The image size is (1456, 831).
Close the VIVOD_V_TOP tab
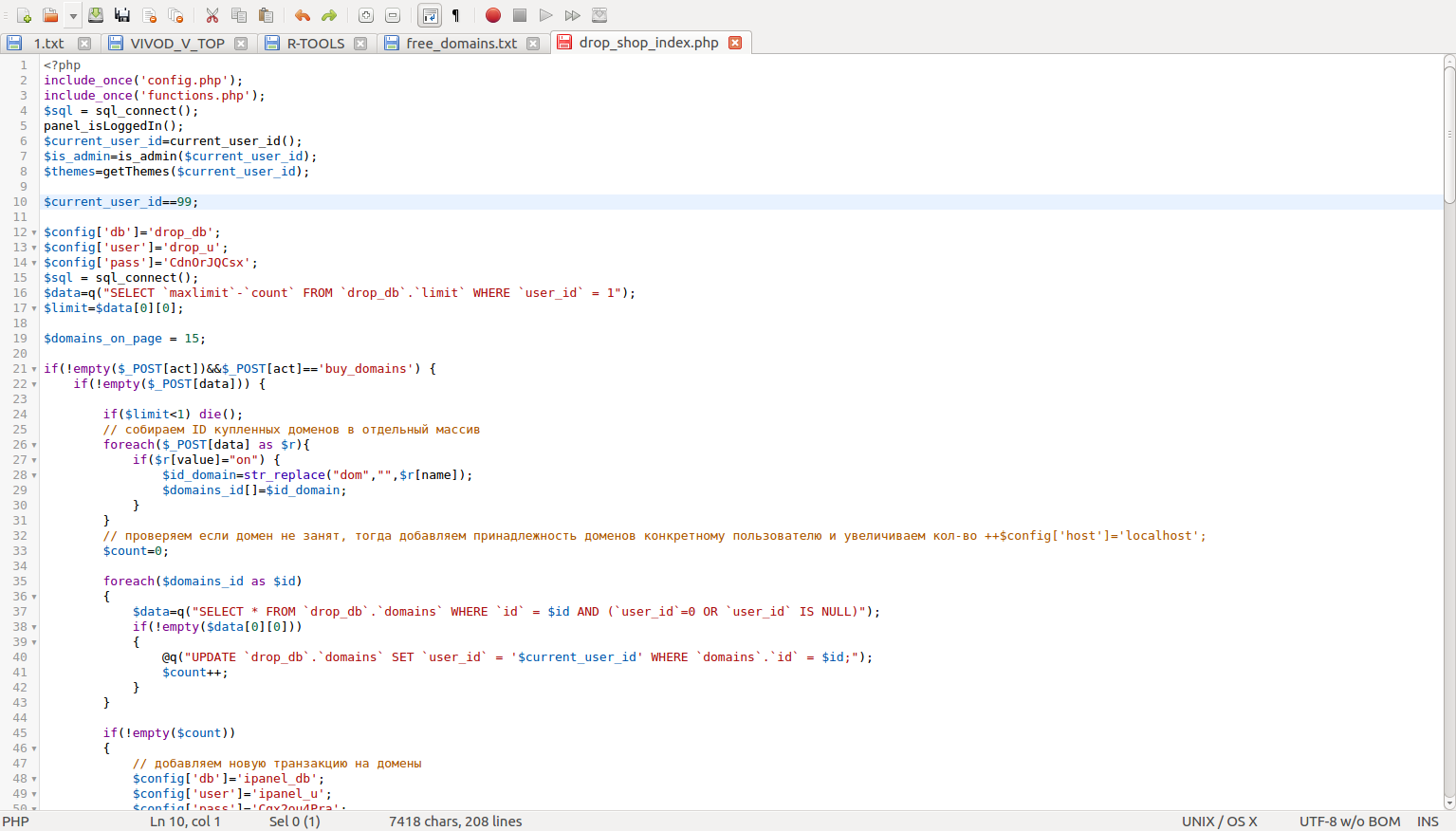coord(241,44)
